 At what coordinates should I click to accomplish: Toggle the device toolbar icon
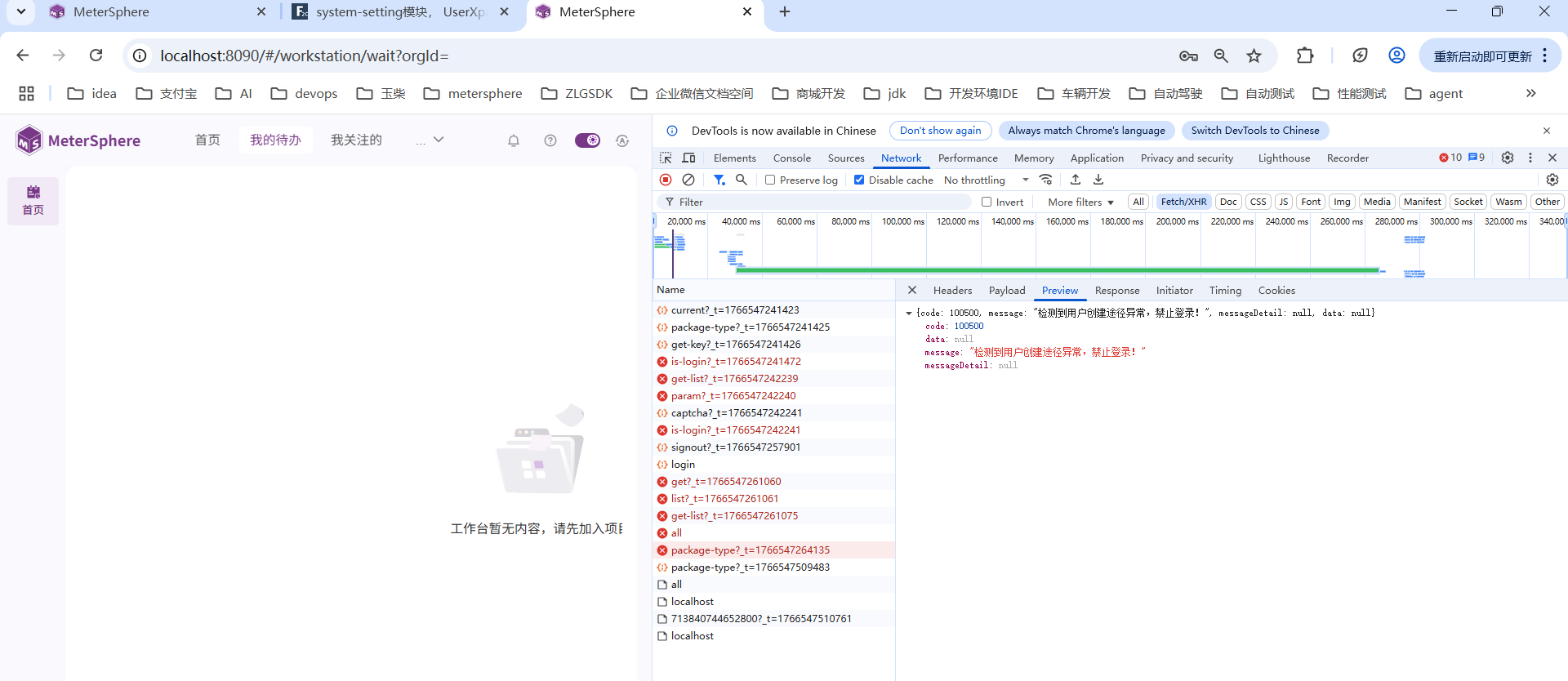click(689, 158)
